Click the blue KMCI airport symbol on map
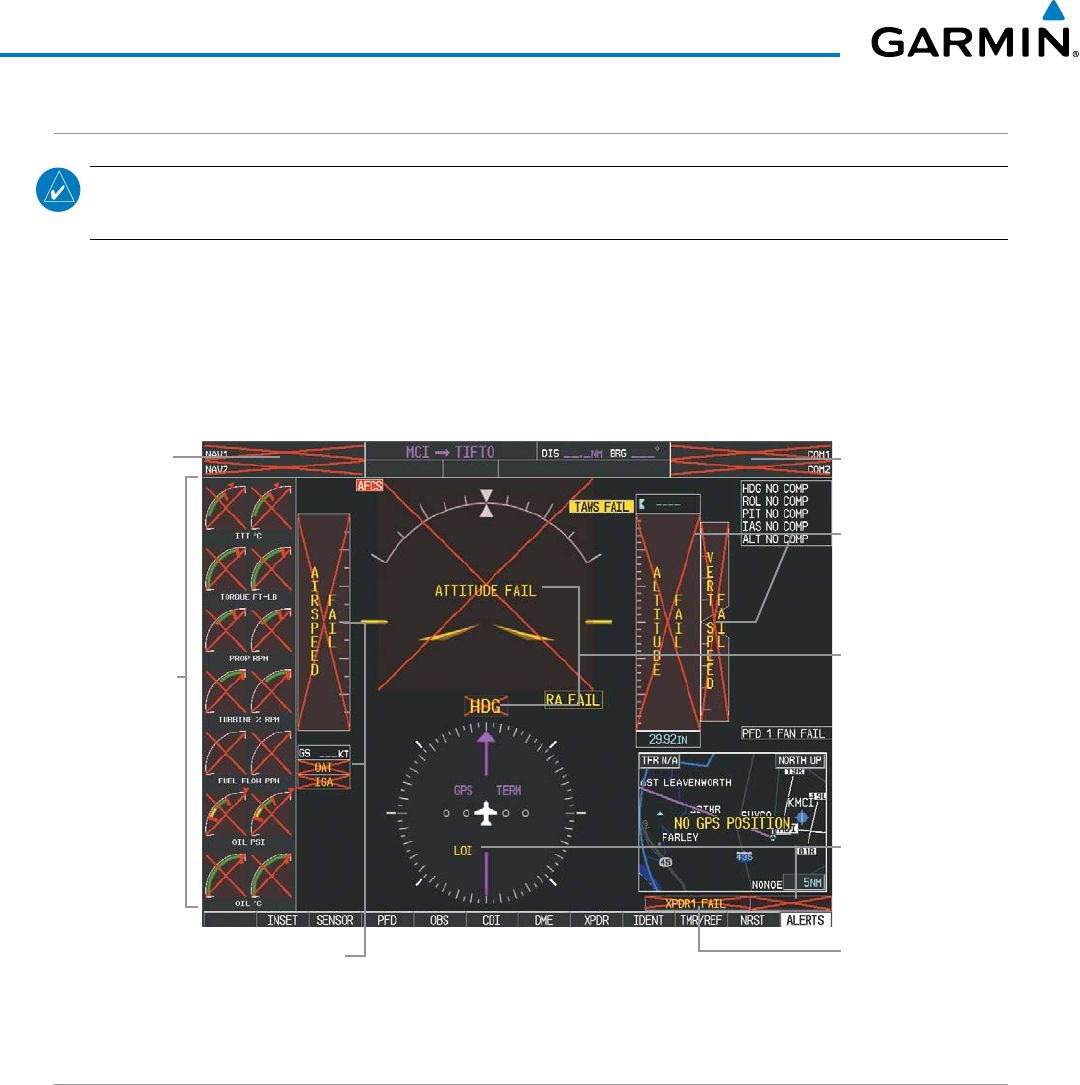This screenshot has height=1085, width=1080. (802, 818)
